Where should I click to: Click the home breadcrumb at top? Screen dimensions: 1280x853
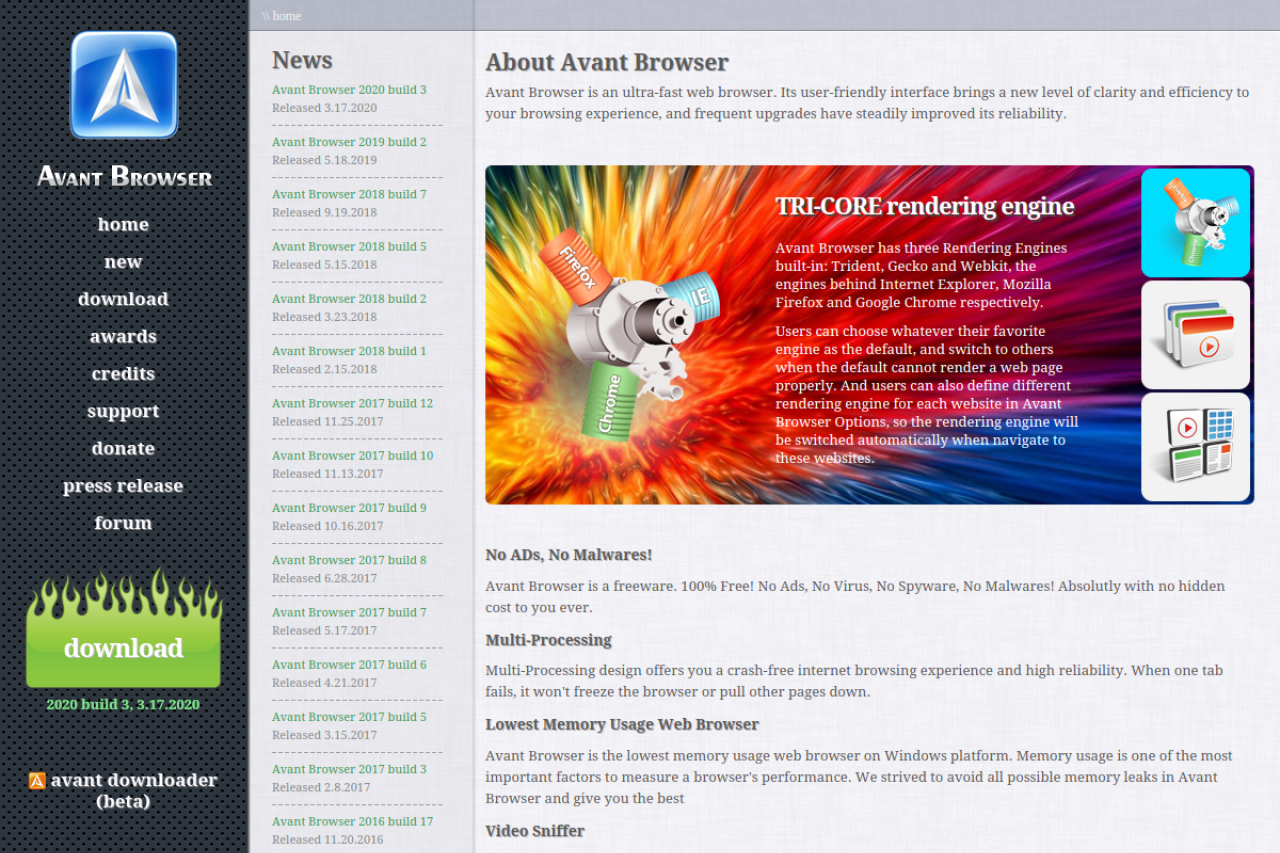[x=286, y=16]
